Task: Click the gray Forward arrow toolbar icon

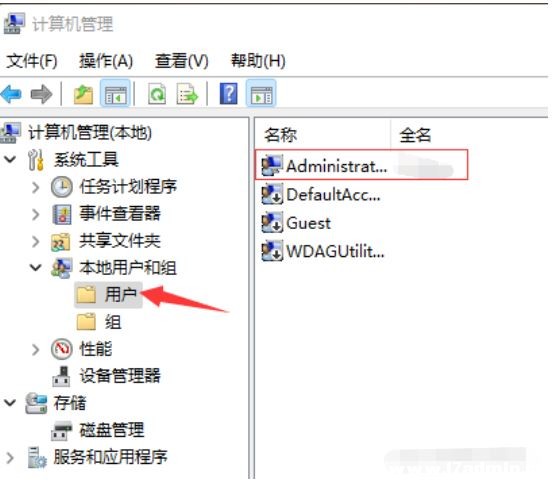Action: 42,94
